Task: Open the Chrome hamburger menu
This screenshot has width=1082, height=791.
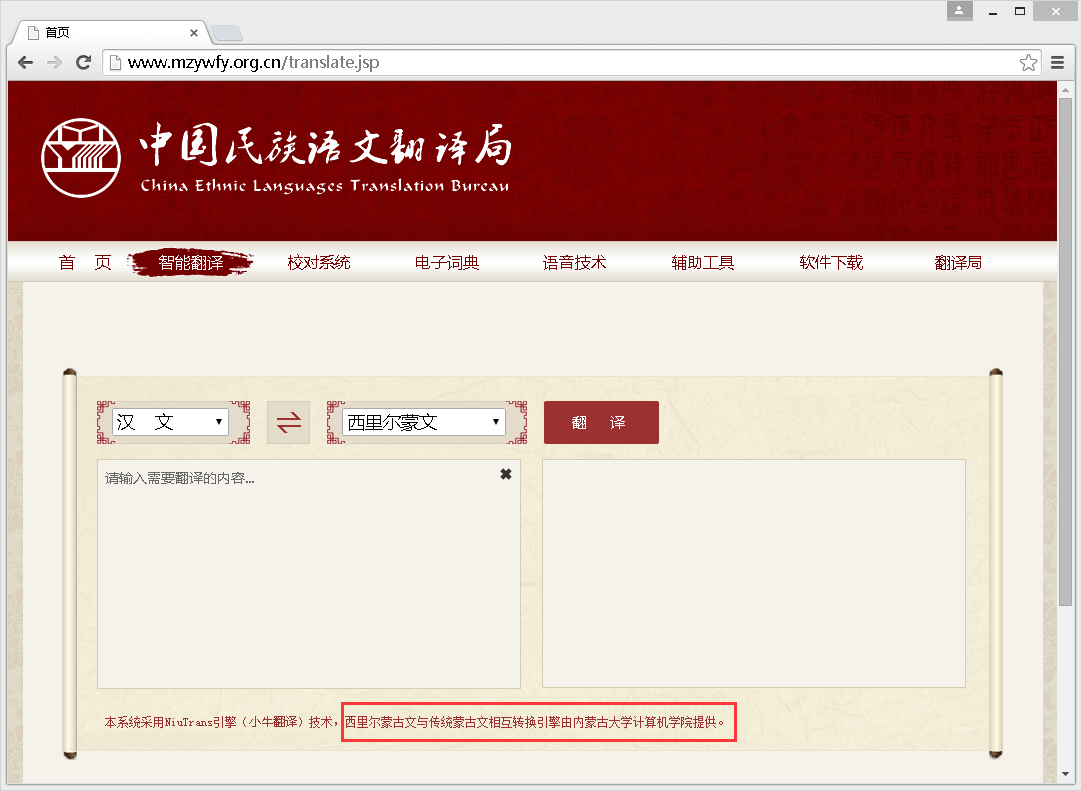Action: pos(1058,63)
